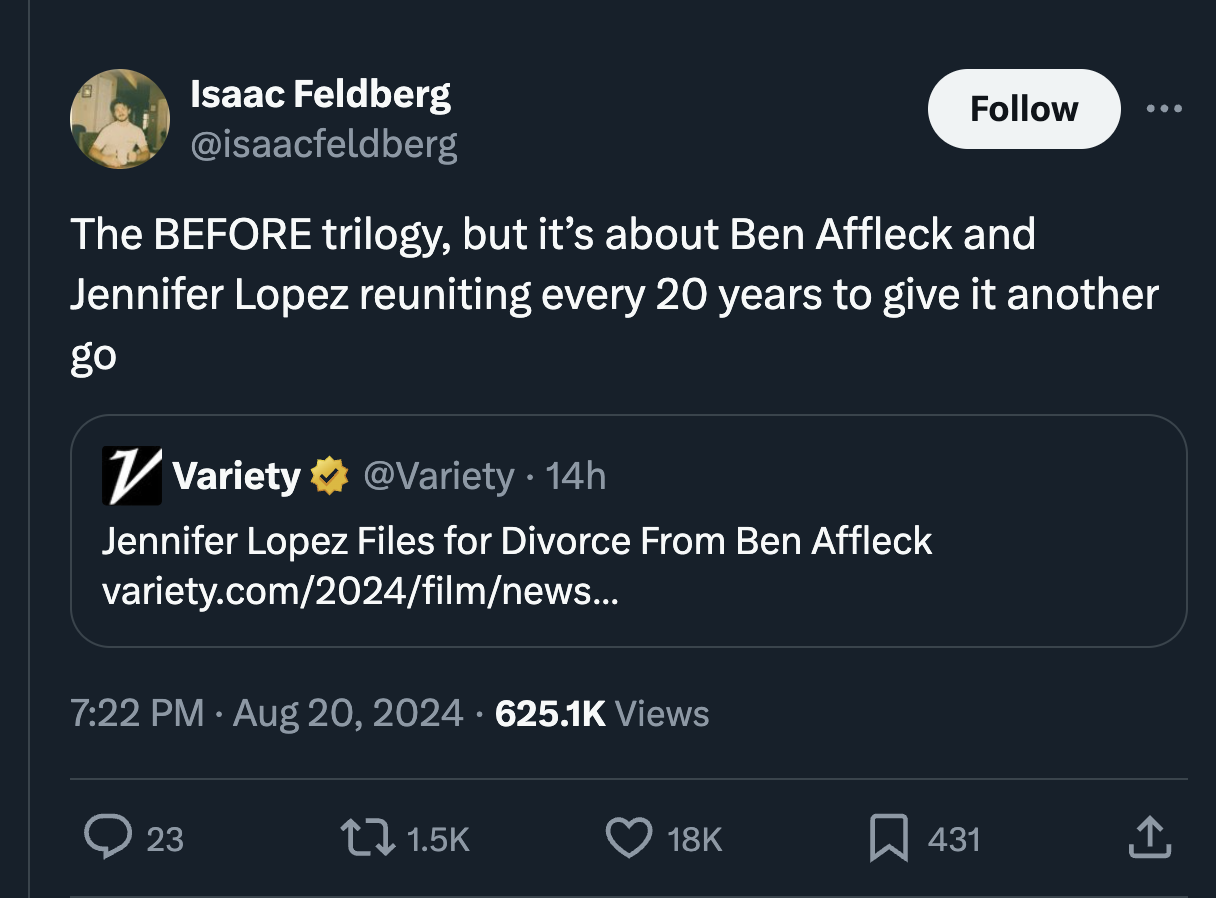This screenshot has height=898, width=1216.
Task: Open the reply composer via the comment icon
Action: click(110, 840)
